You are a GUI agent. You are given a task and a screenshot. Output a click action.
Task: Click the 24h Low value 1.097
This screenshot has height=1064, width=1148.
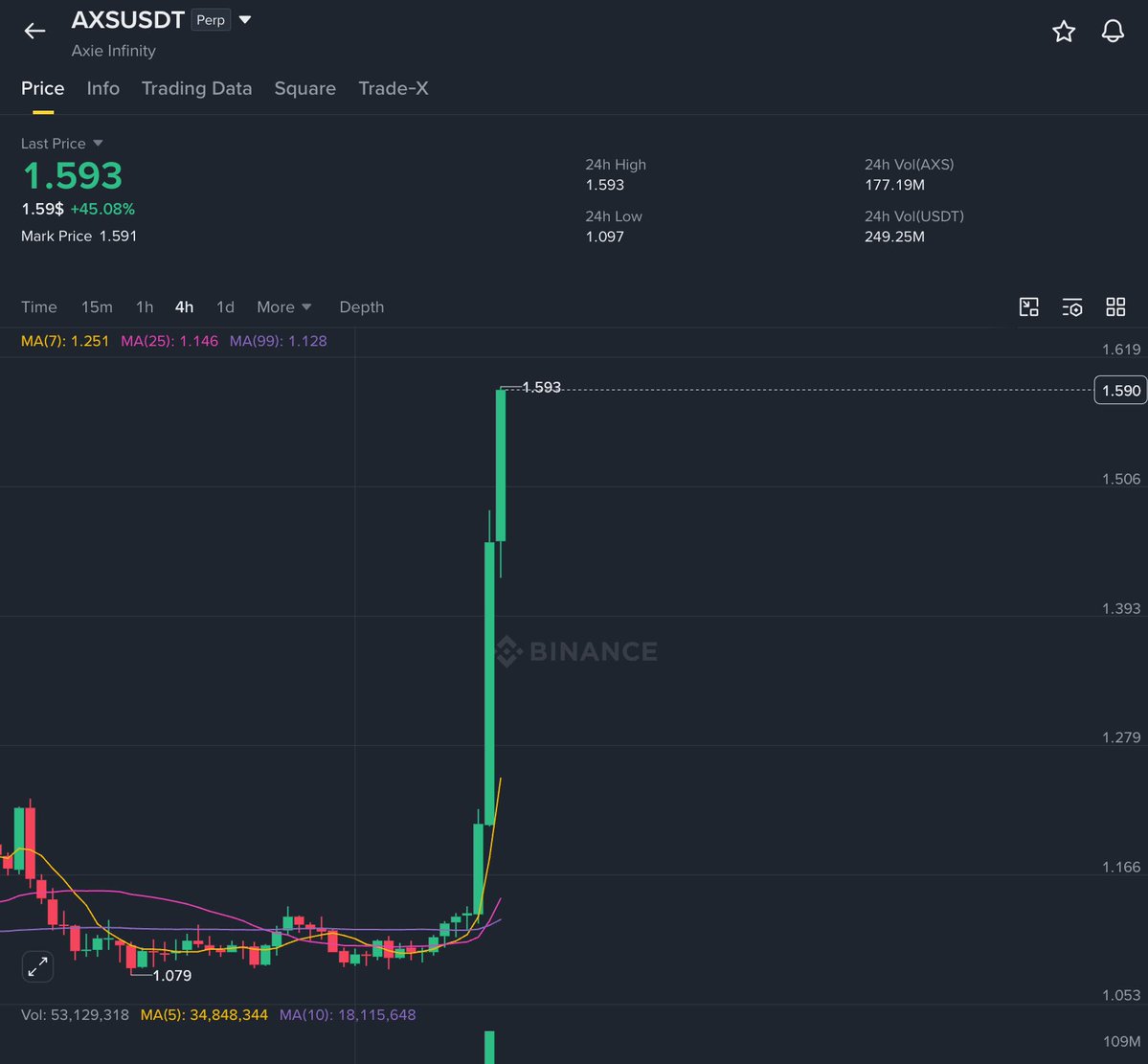pyautogui.click(x=605, y=237)
